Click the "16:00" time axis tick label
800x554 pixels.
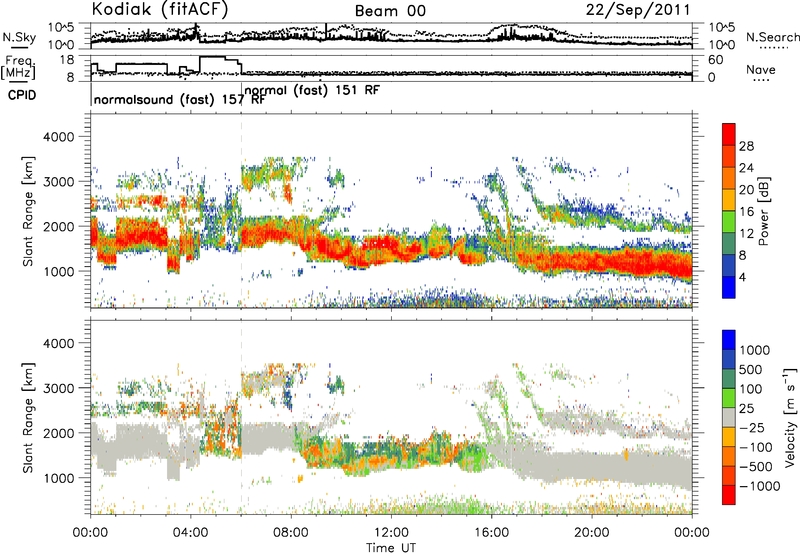[x=491, y=533]
